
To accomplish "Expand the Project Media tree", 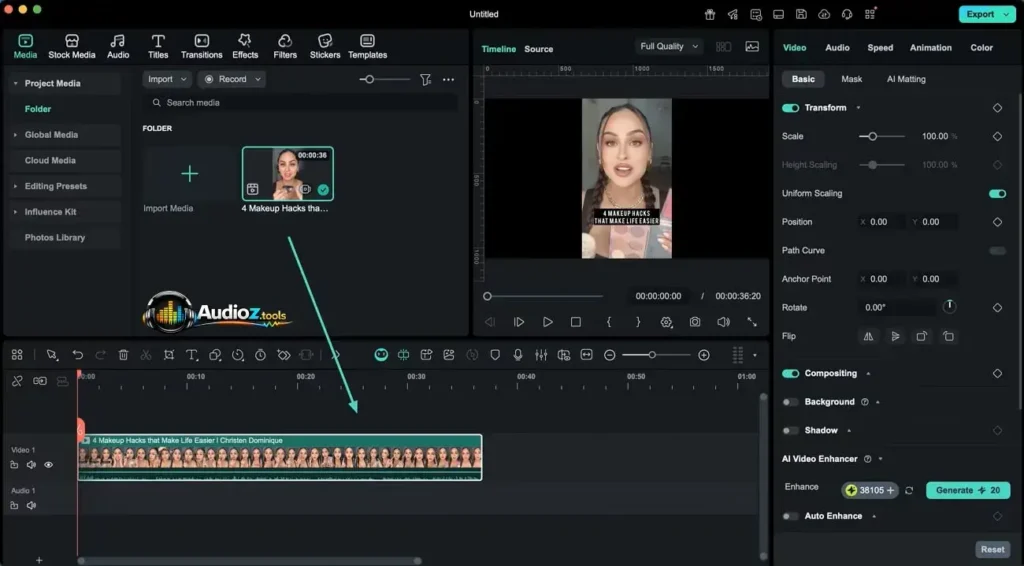I will coord(16,84).
